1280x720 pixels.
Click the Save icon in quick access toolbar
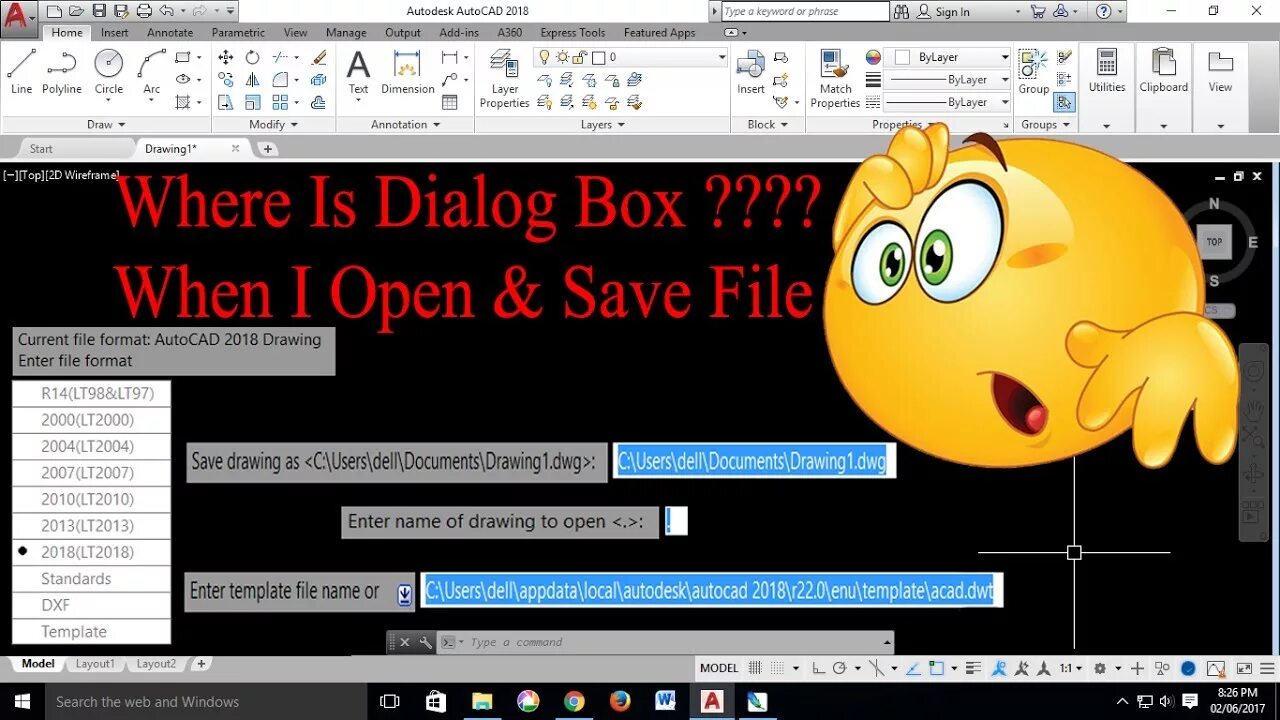[x=99, y=11]
